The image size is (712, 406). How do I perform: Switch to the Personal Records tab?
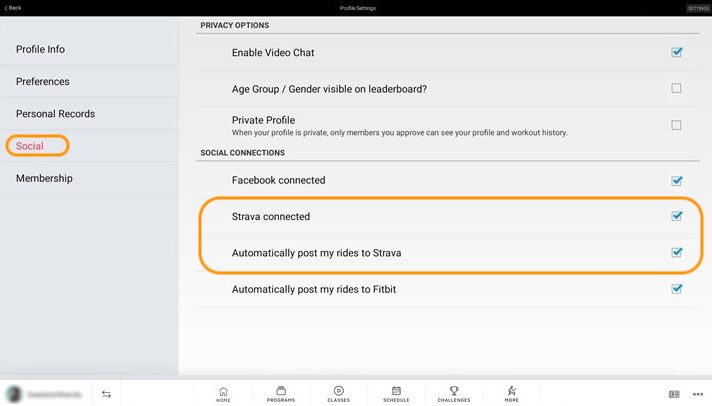pyautogui.click(x=55, y=114)
